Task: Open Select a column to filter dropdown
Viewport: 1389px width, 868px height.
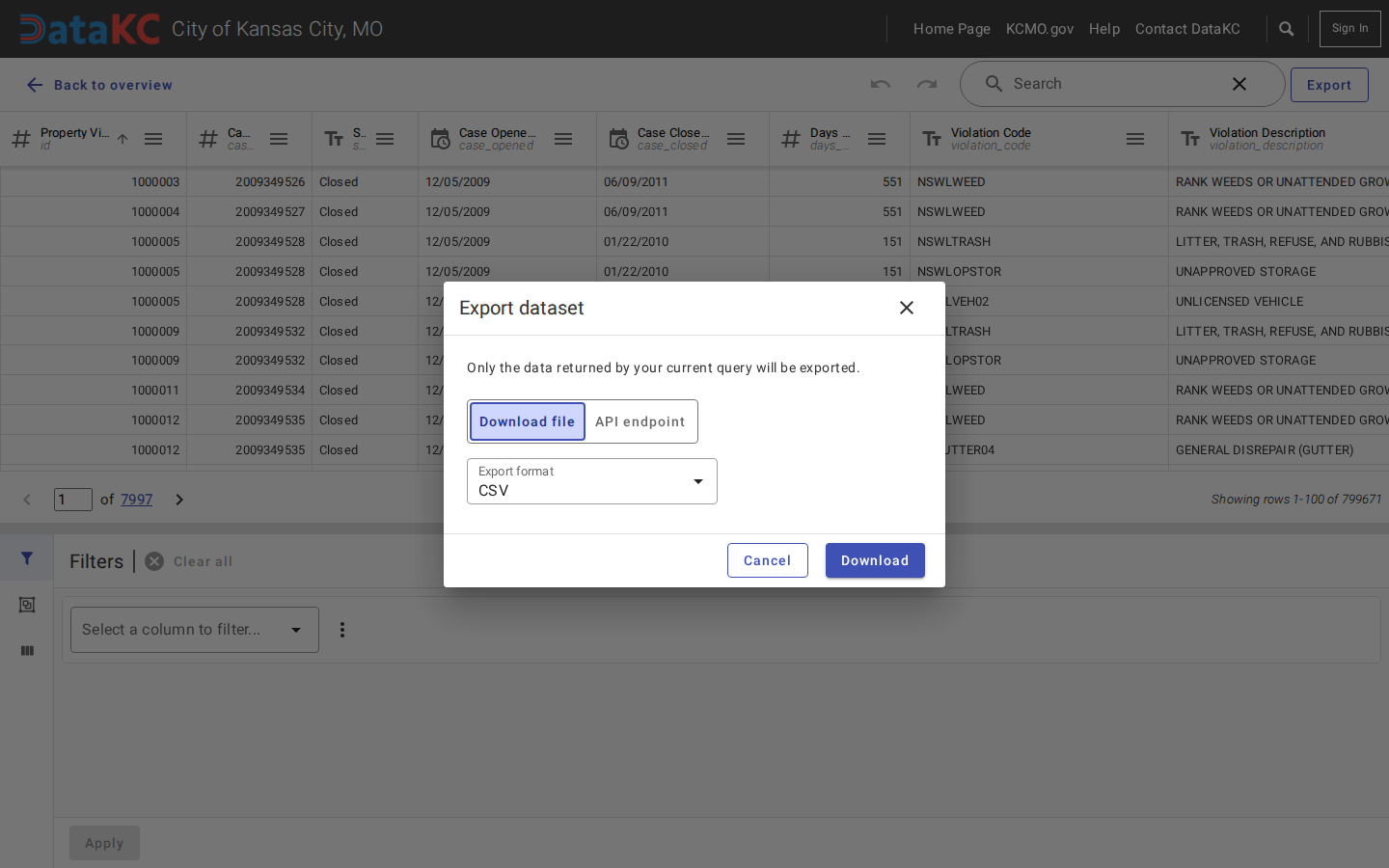Action: click(195, 630)
